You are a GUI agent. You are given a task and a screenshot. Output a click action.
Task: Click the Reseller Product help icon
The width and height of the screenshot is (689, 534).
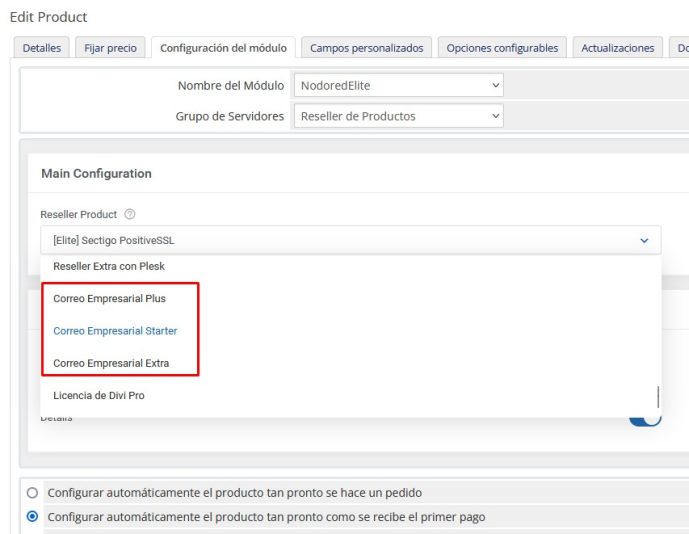130,215
